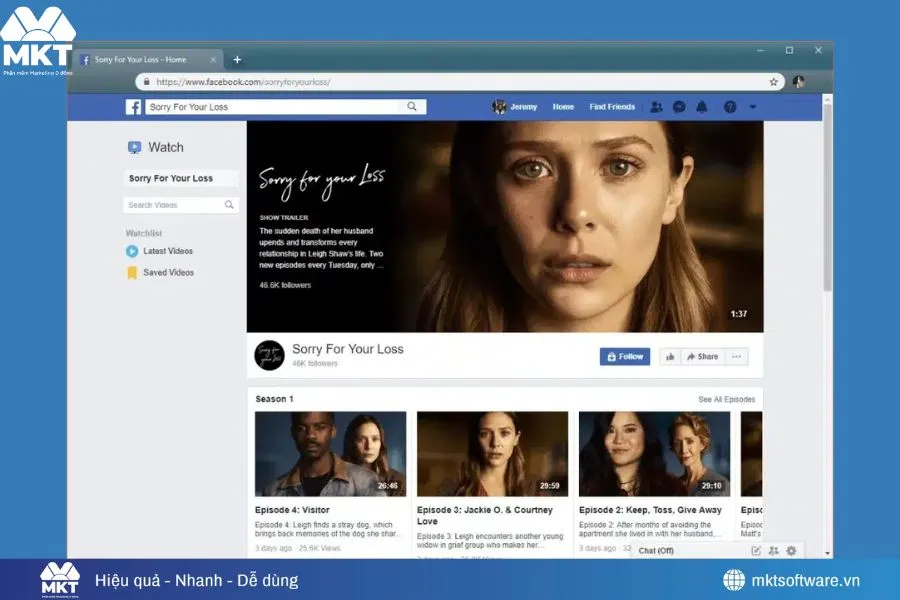Click the Help question mark icon
Screen dimensions: 900x600
(x=728, y=106)
